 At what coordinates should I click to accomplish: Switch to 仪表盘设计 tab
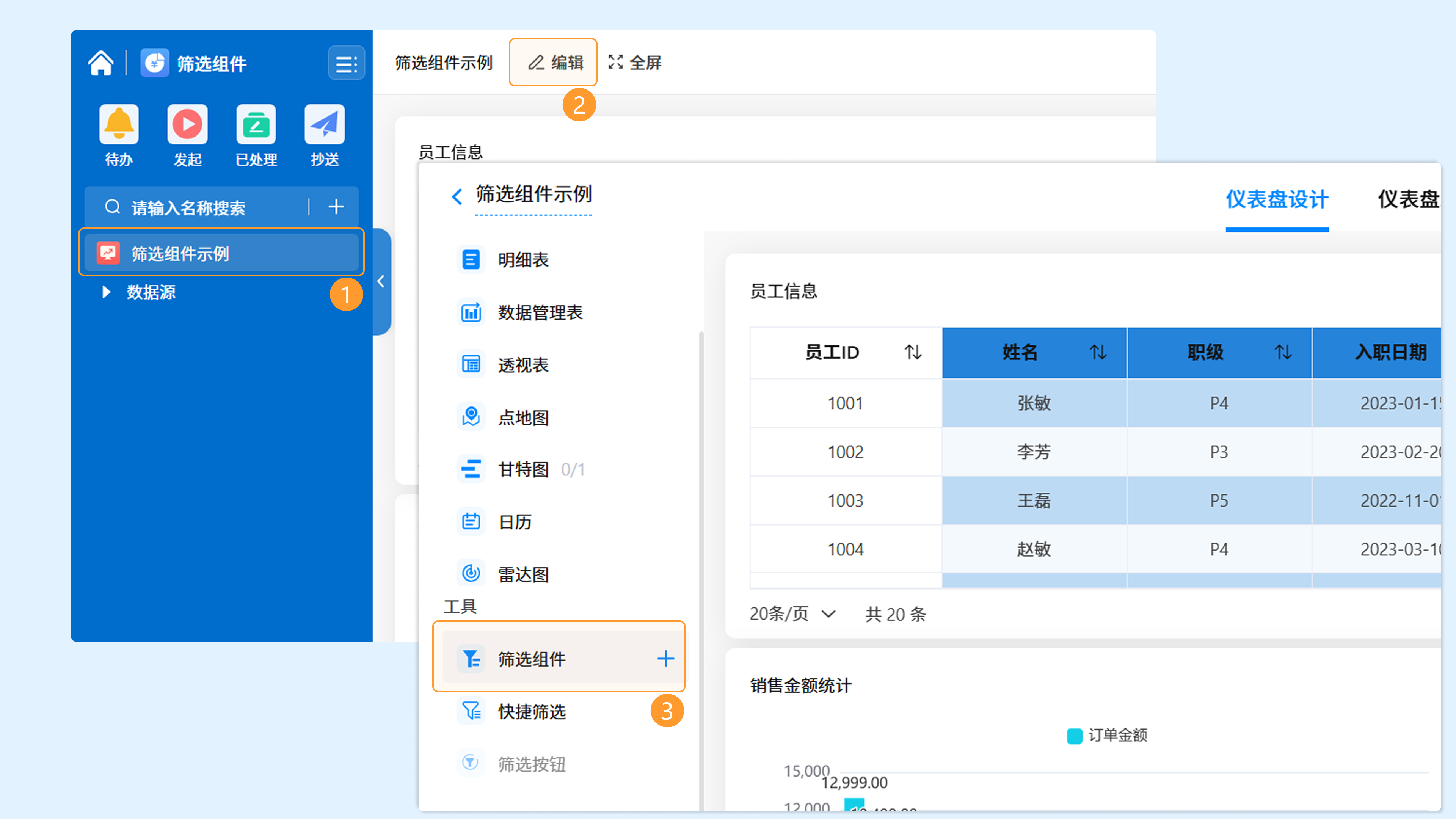(1277, 199)
